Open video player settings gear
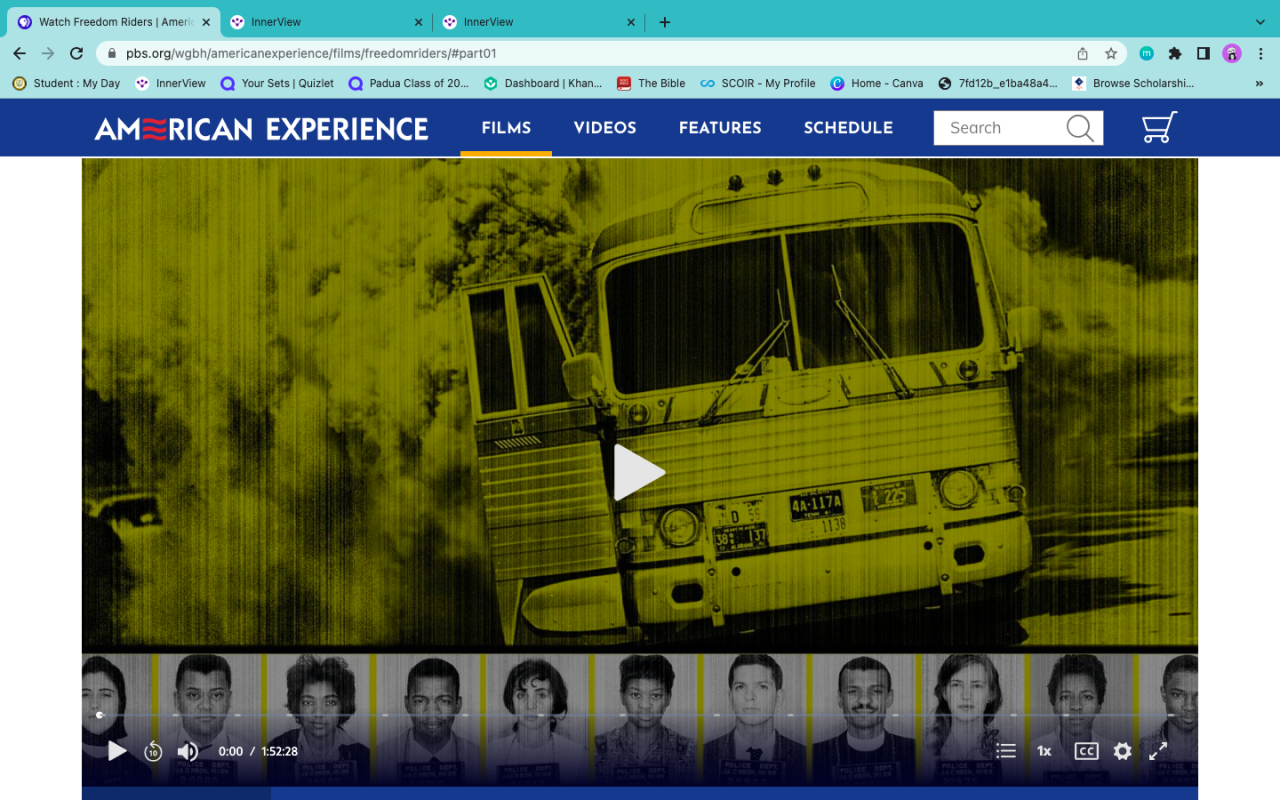 click(1122, 751)
